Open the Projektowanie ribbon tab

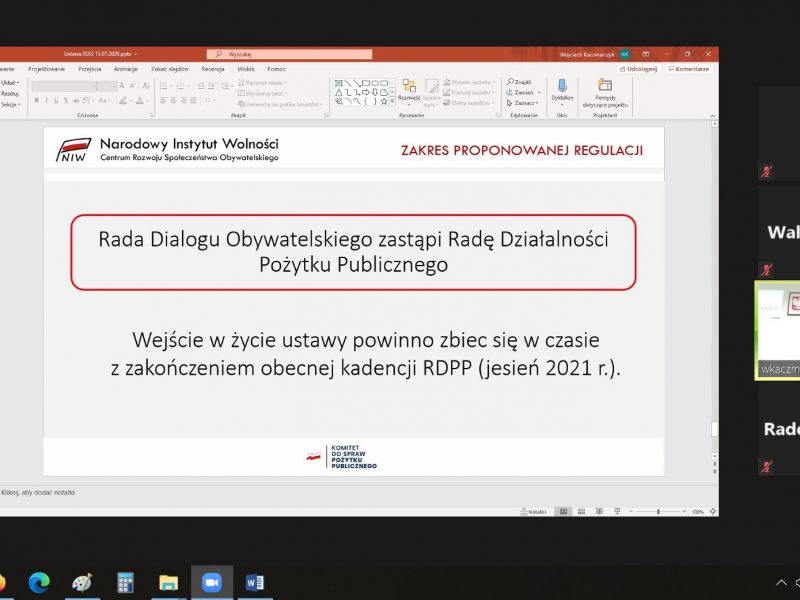46,69
